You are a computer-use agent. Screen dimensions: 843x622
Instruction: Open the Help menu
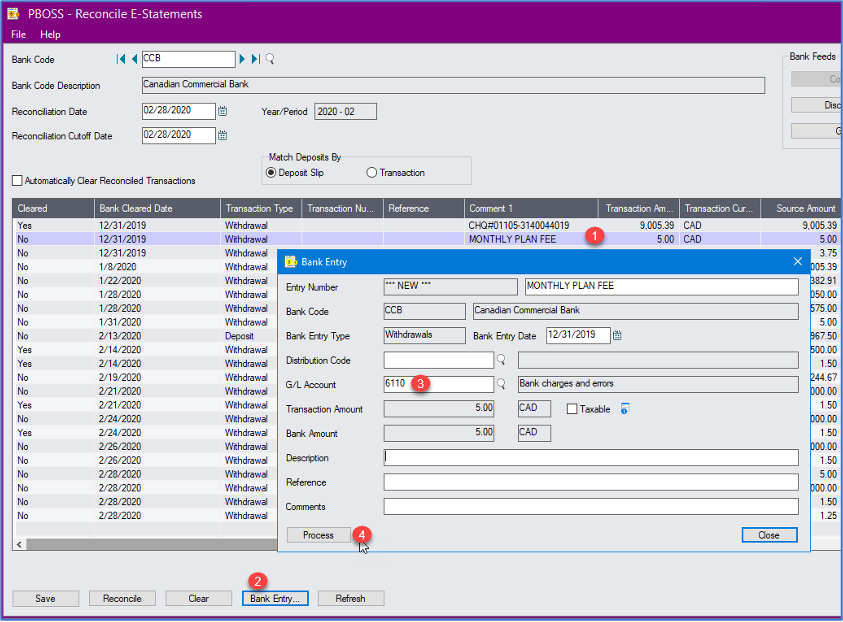click(50, 34)
